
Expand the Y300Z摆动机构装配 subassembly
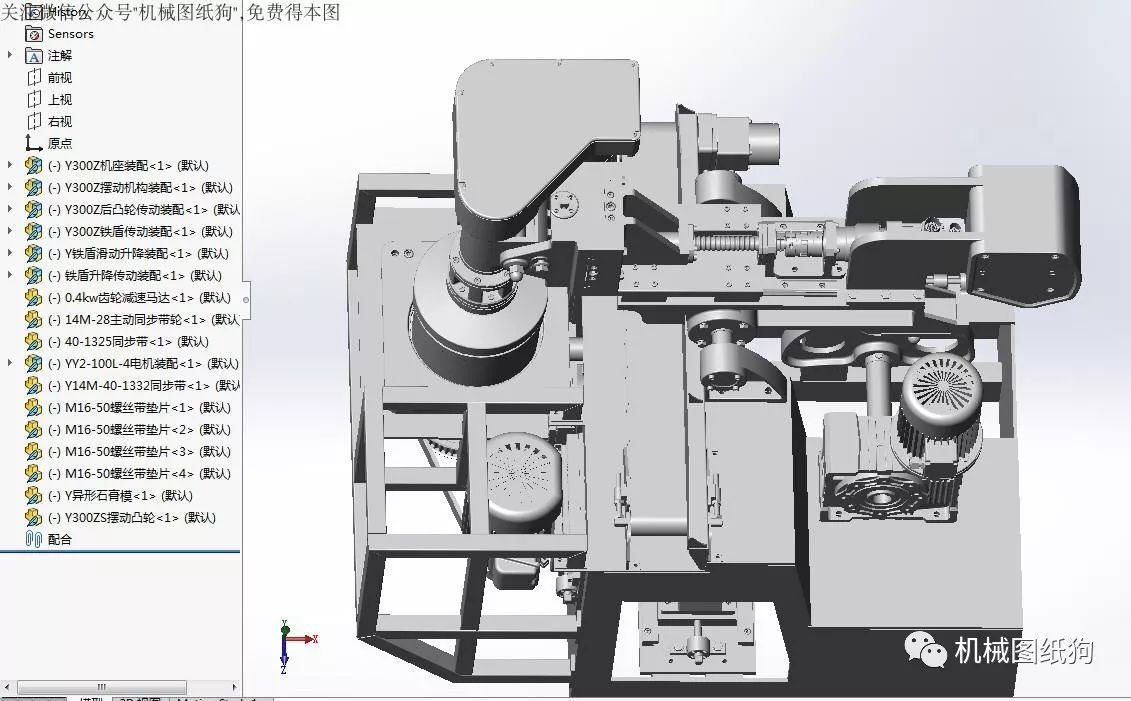tap(10, 187)
